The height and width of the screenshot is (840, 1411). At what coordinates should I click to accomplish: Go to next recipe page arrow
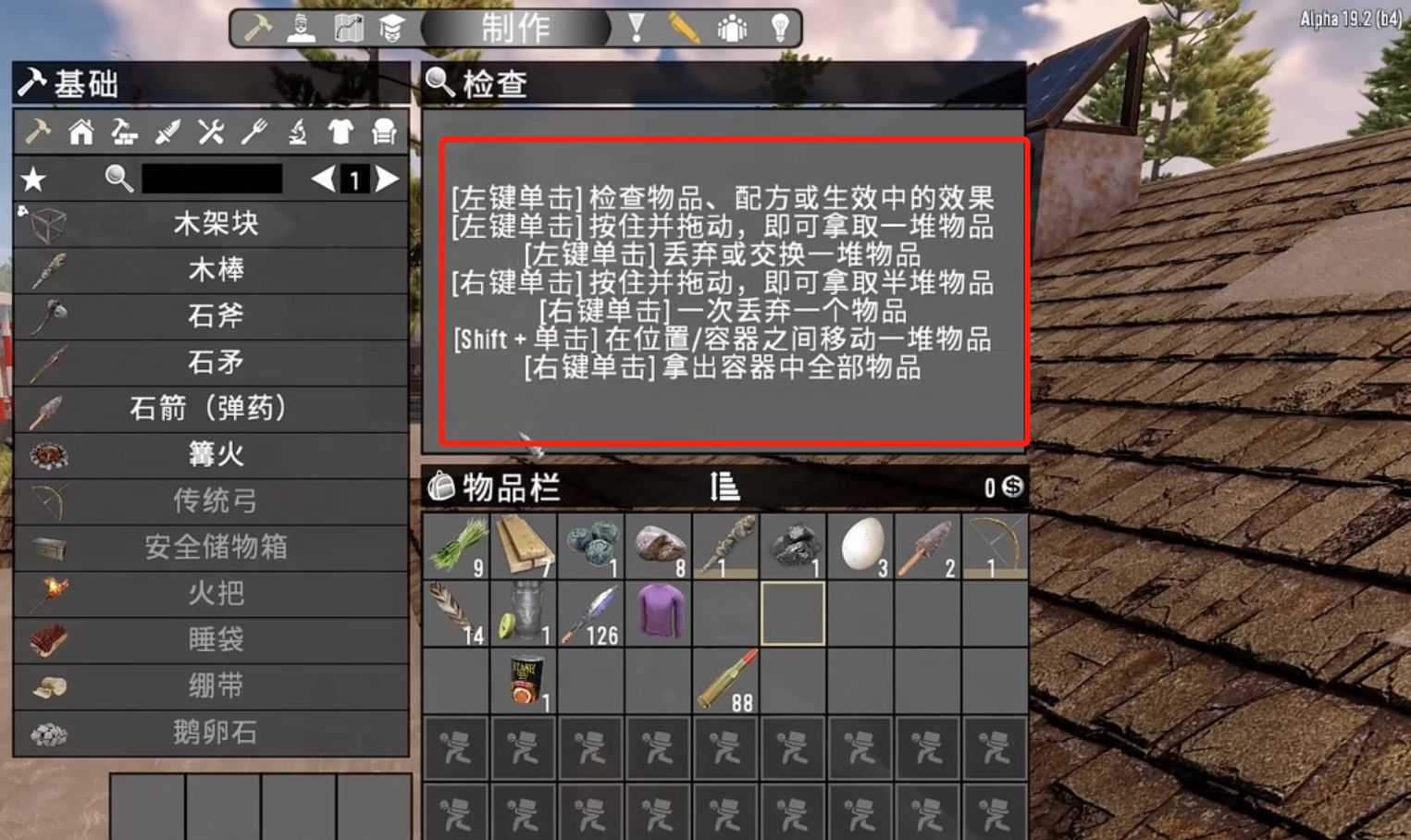point(388,179)
